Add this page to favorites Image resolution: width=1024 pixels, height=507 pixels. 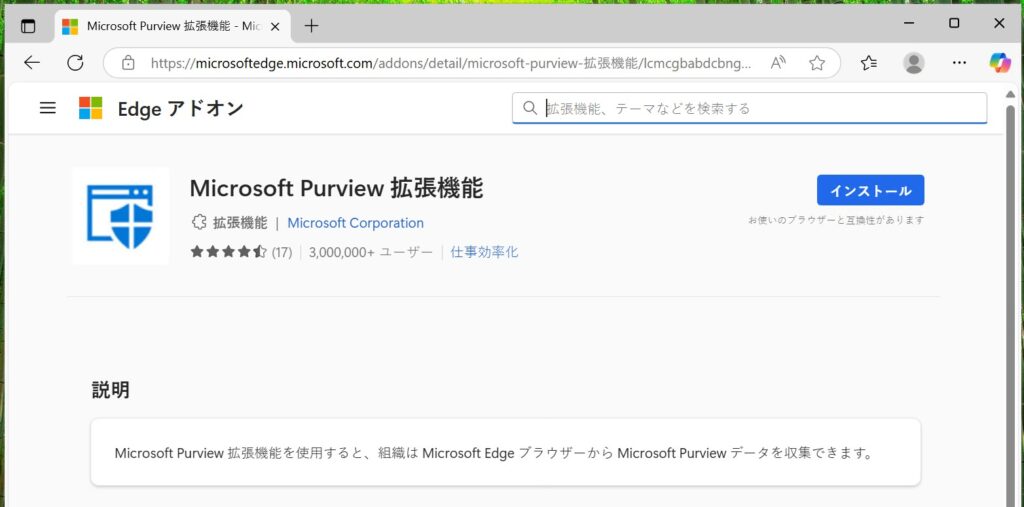817,63
